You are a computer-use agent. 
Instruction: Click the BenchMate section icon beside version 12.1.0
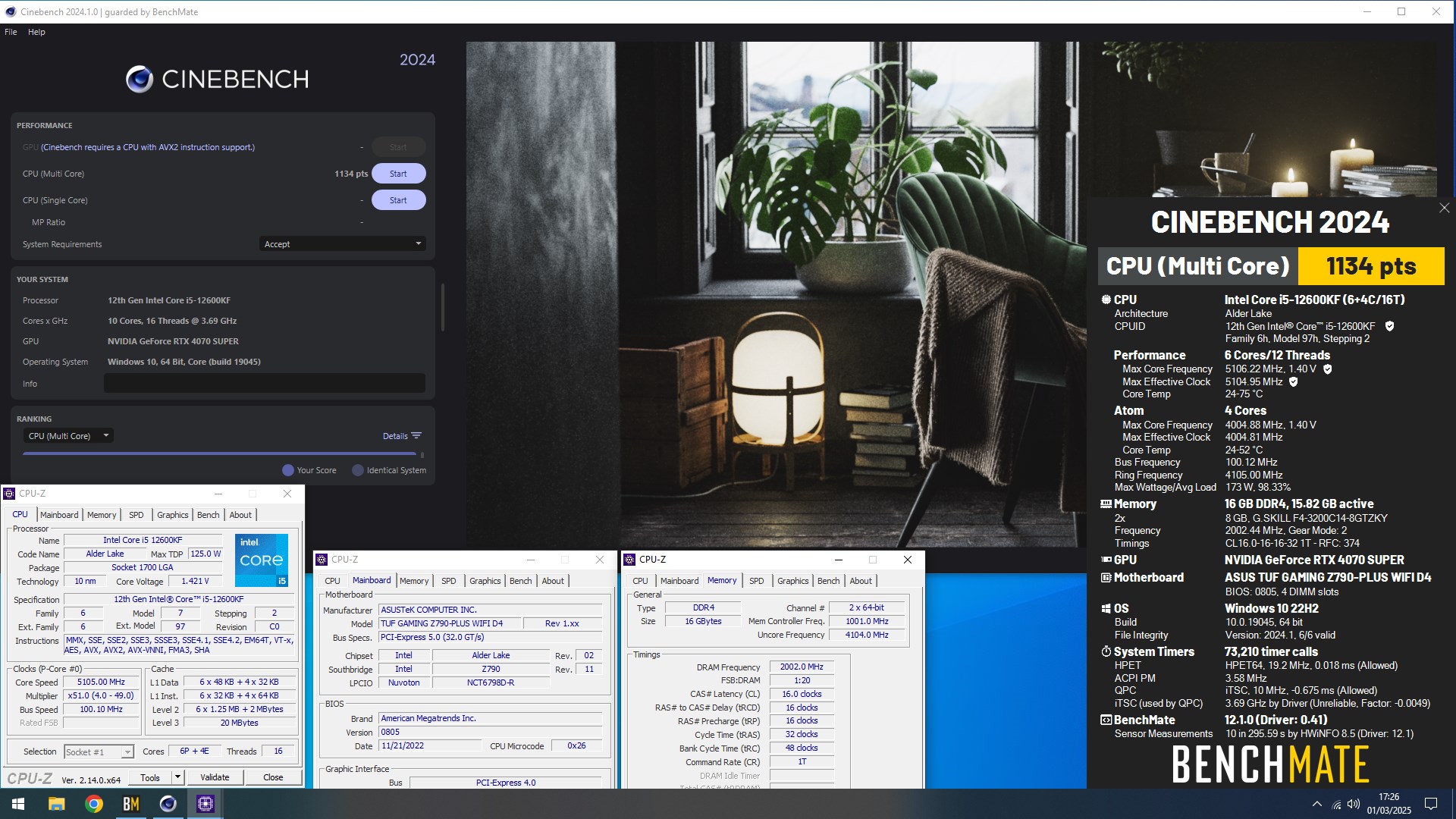(1106, 720)
